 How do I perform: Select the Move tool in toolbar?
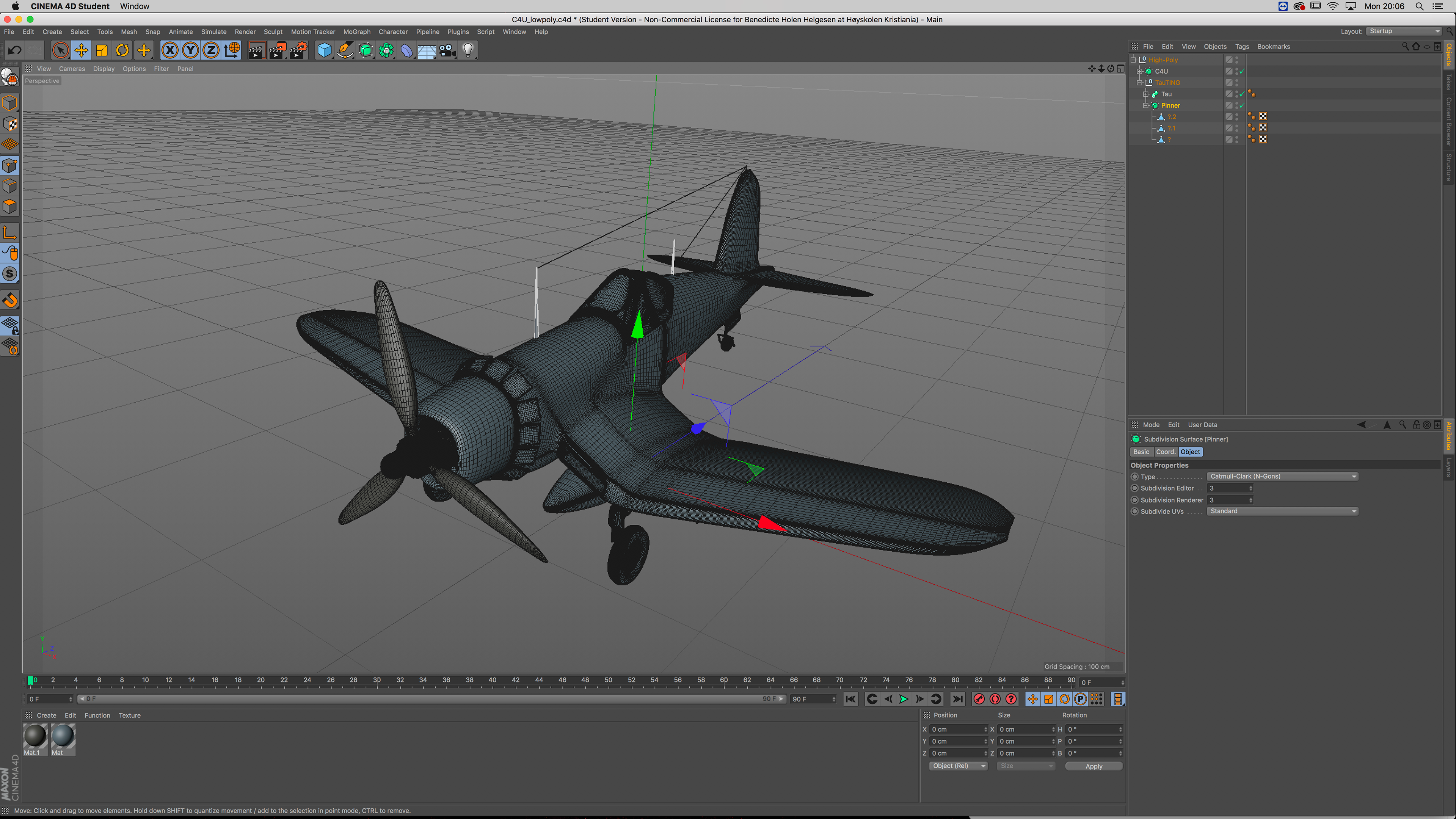point(81,50)
